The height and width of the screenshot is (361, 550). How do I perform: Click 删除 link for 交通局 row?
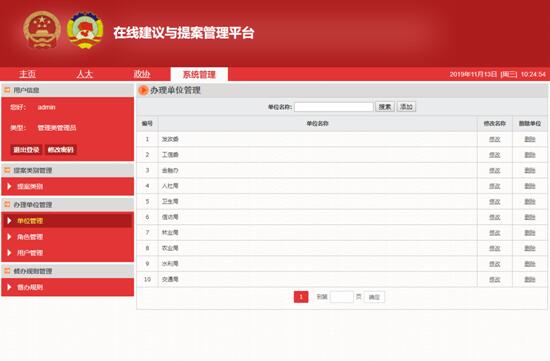(530, 280)
